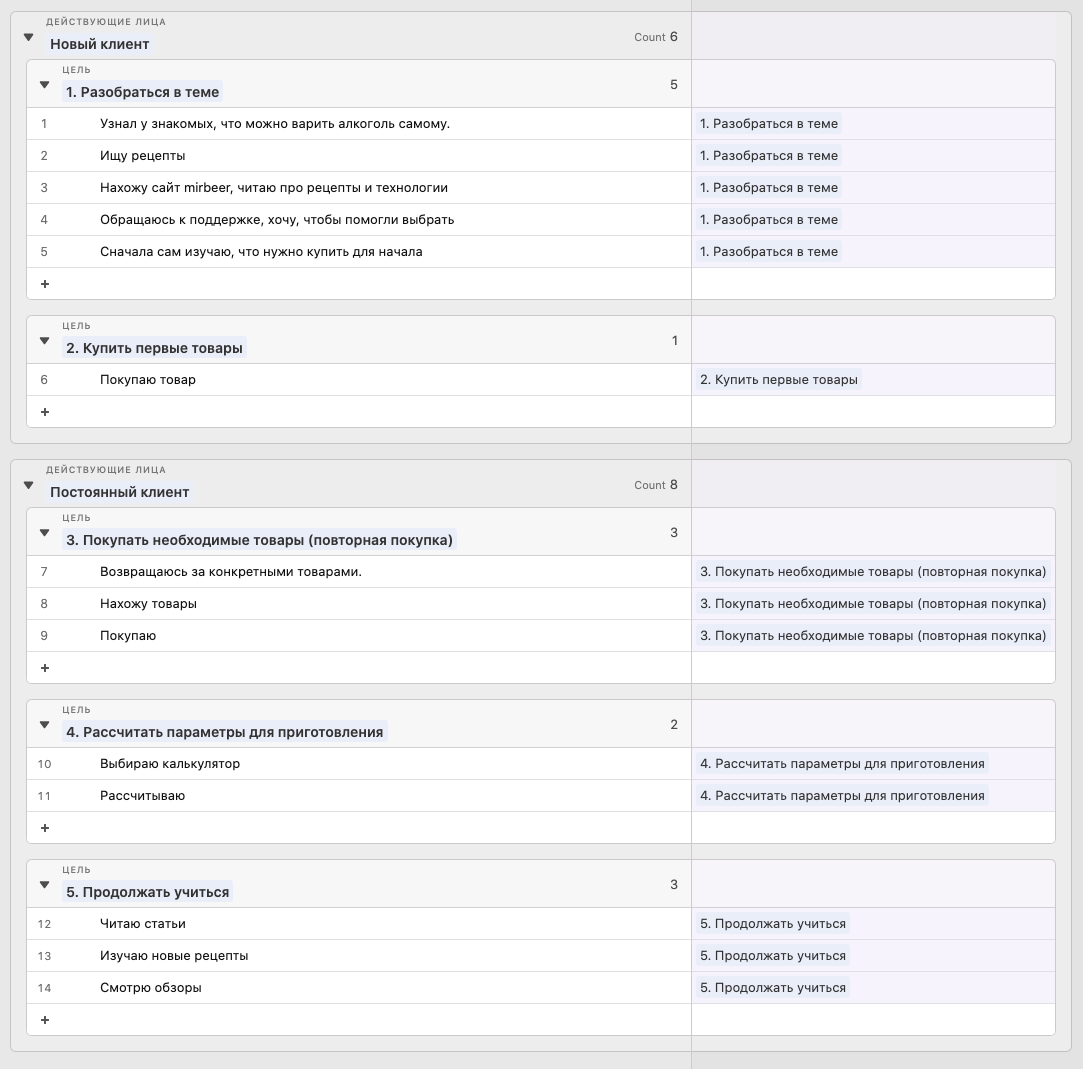Collapse the 3. Покупать необходимые товары group
Viewport: 1083px width, 1069px height.
pos(44,533)
